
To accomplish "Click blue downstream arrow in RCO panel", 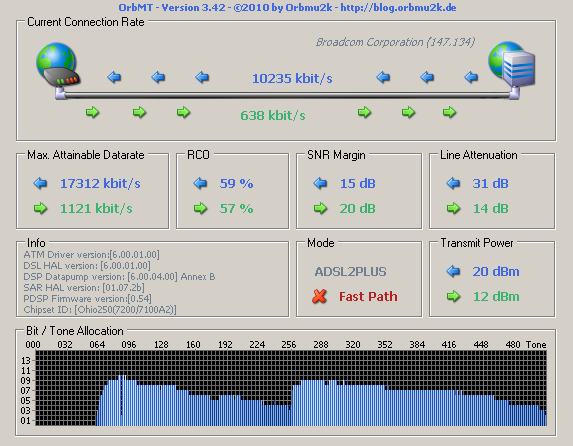I will [x=200, y=183].
